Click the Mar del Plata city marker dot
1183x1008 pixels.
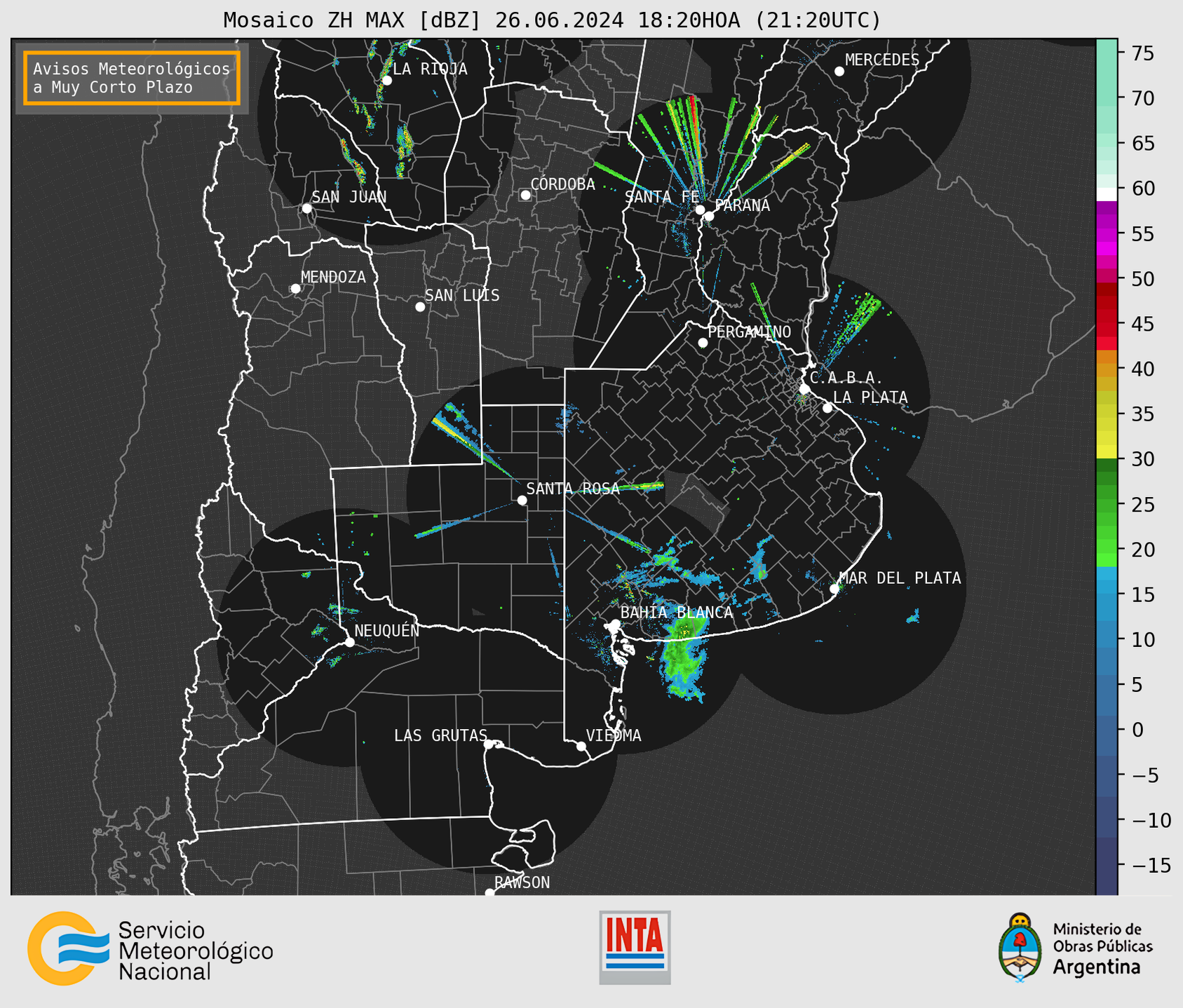tap(834, 589)
